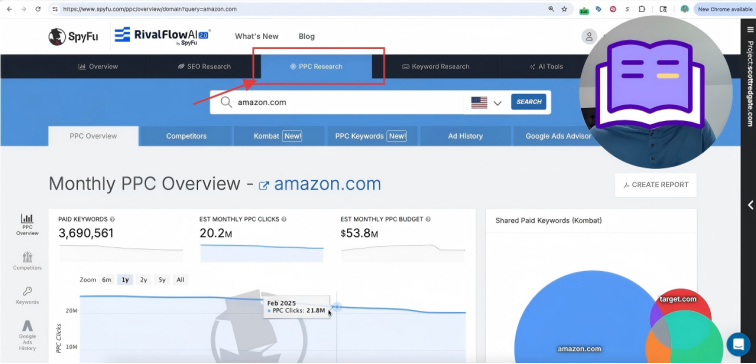Open the Extensions puzzle-piece icon
This screenshot has width=756, height=364.
click(642, 9)
